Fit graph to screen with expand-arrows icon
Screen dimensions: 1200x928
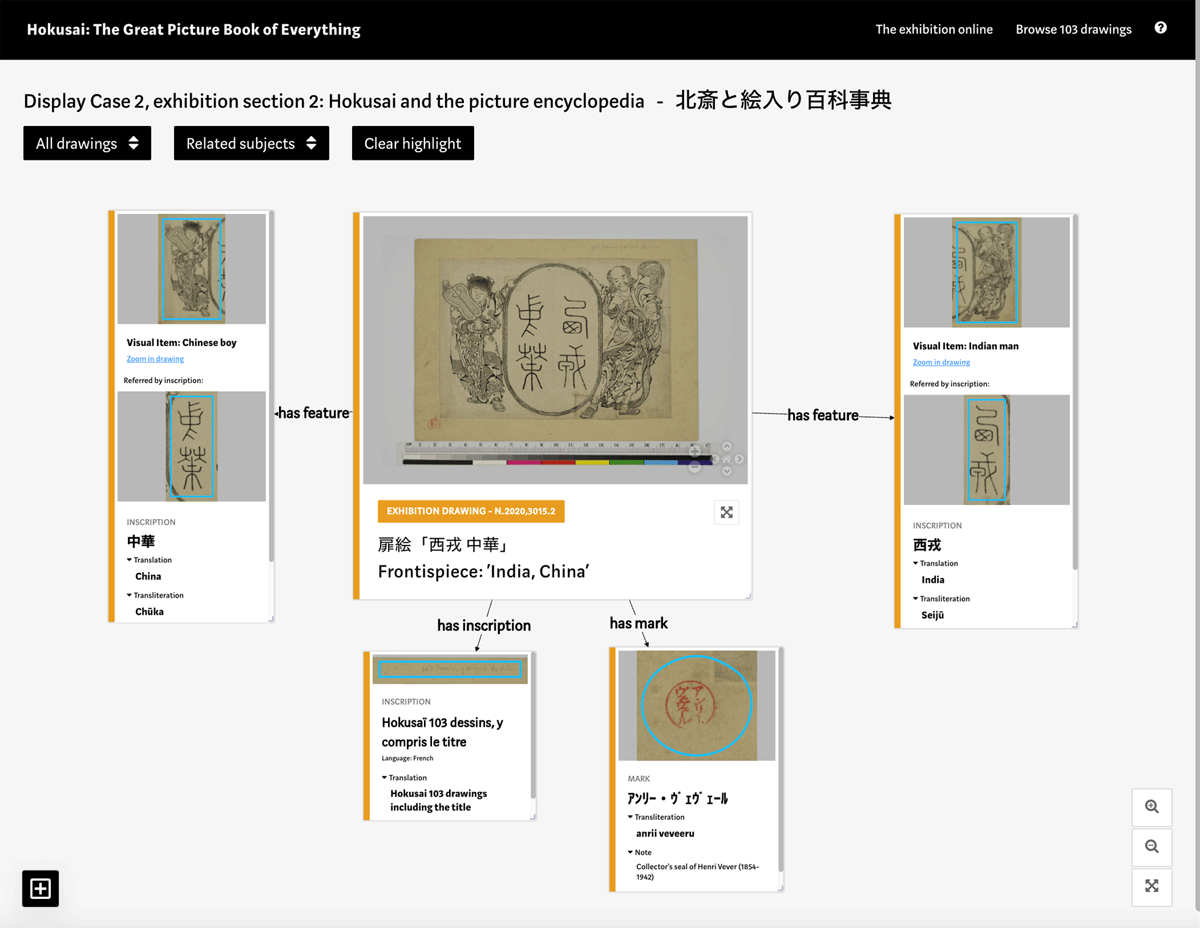[x=1152, y=886]
